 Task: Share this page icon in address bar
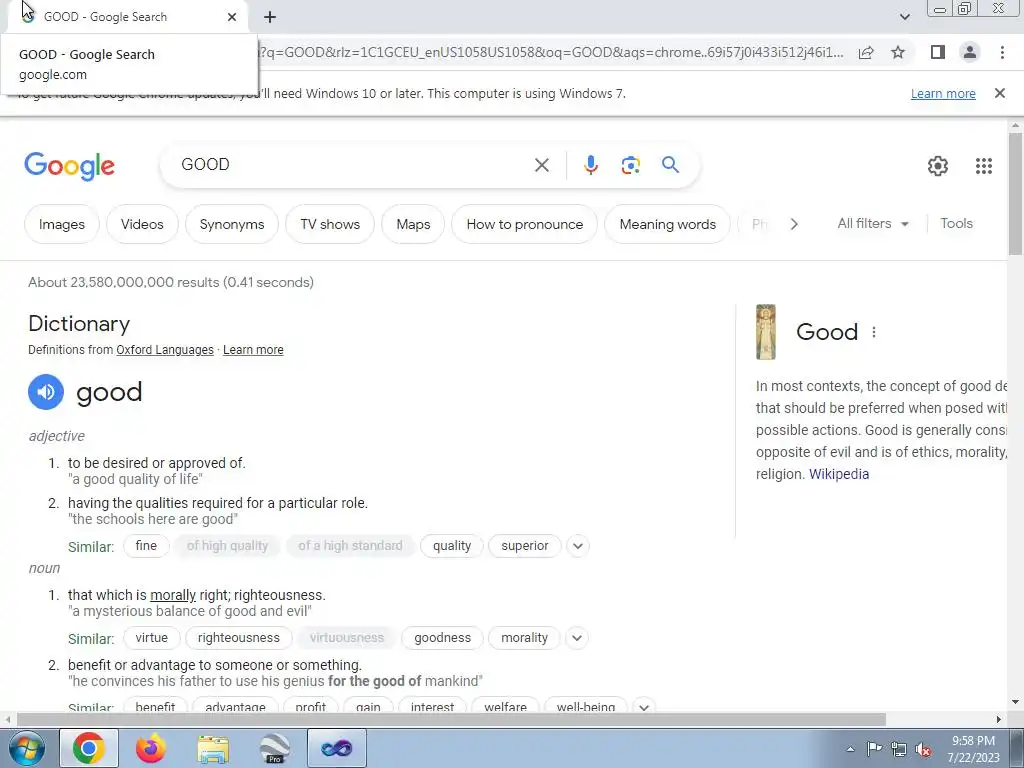(866, 52)
